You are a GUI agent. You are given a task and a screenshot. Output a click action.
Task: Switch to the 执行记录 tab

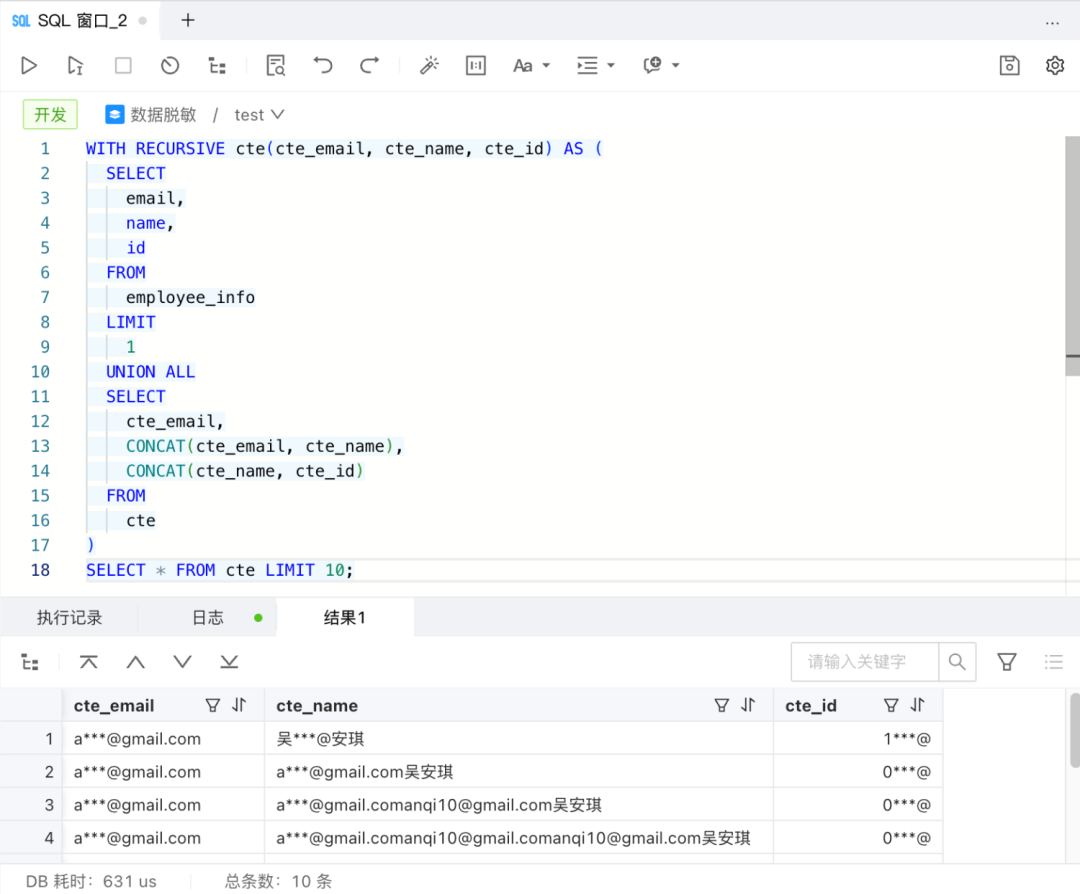[x=69, y=617]
